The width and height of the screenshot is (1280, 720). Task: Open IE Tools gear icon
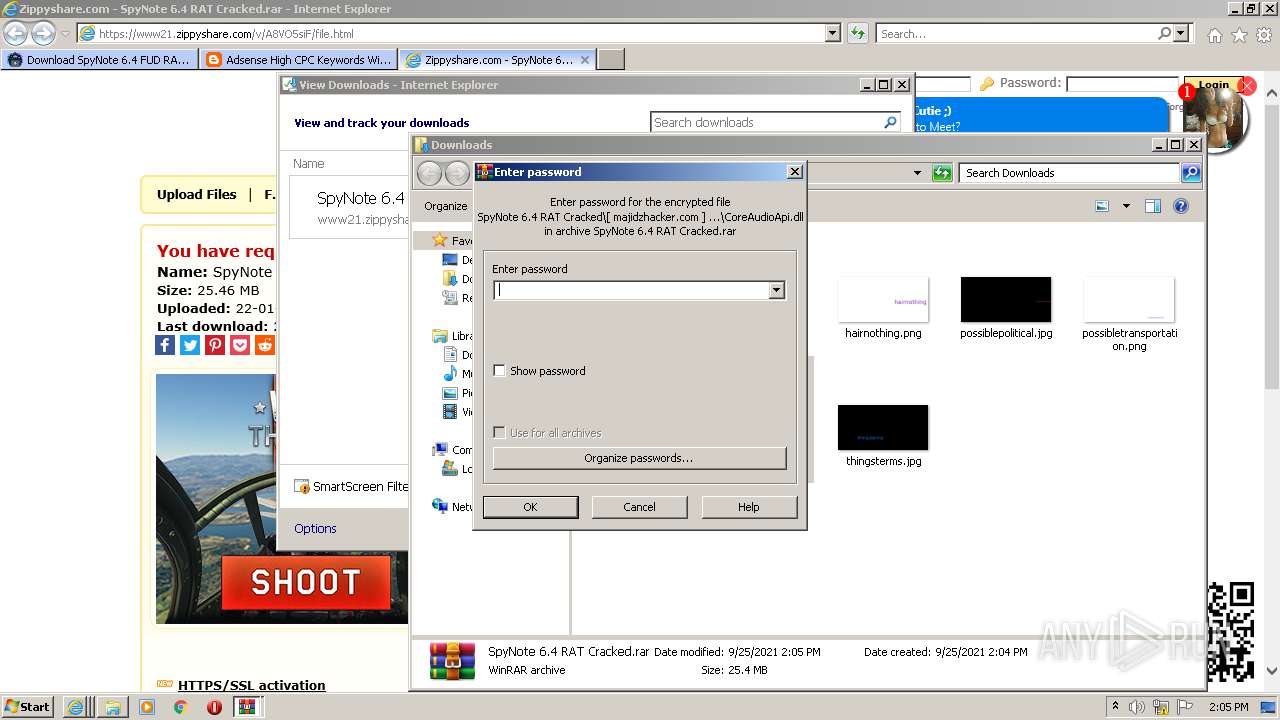click(1264, 35)
